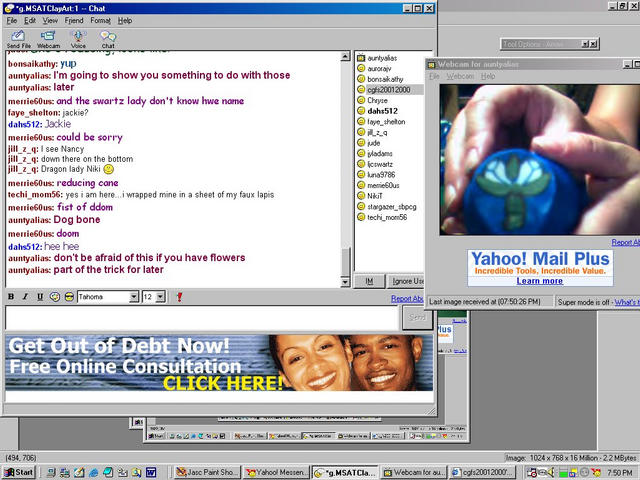Click chat scrollbar up arrow
The image size is (640, 480).
point(345,56)
